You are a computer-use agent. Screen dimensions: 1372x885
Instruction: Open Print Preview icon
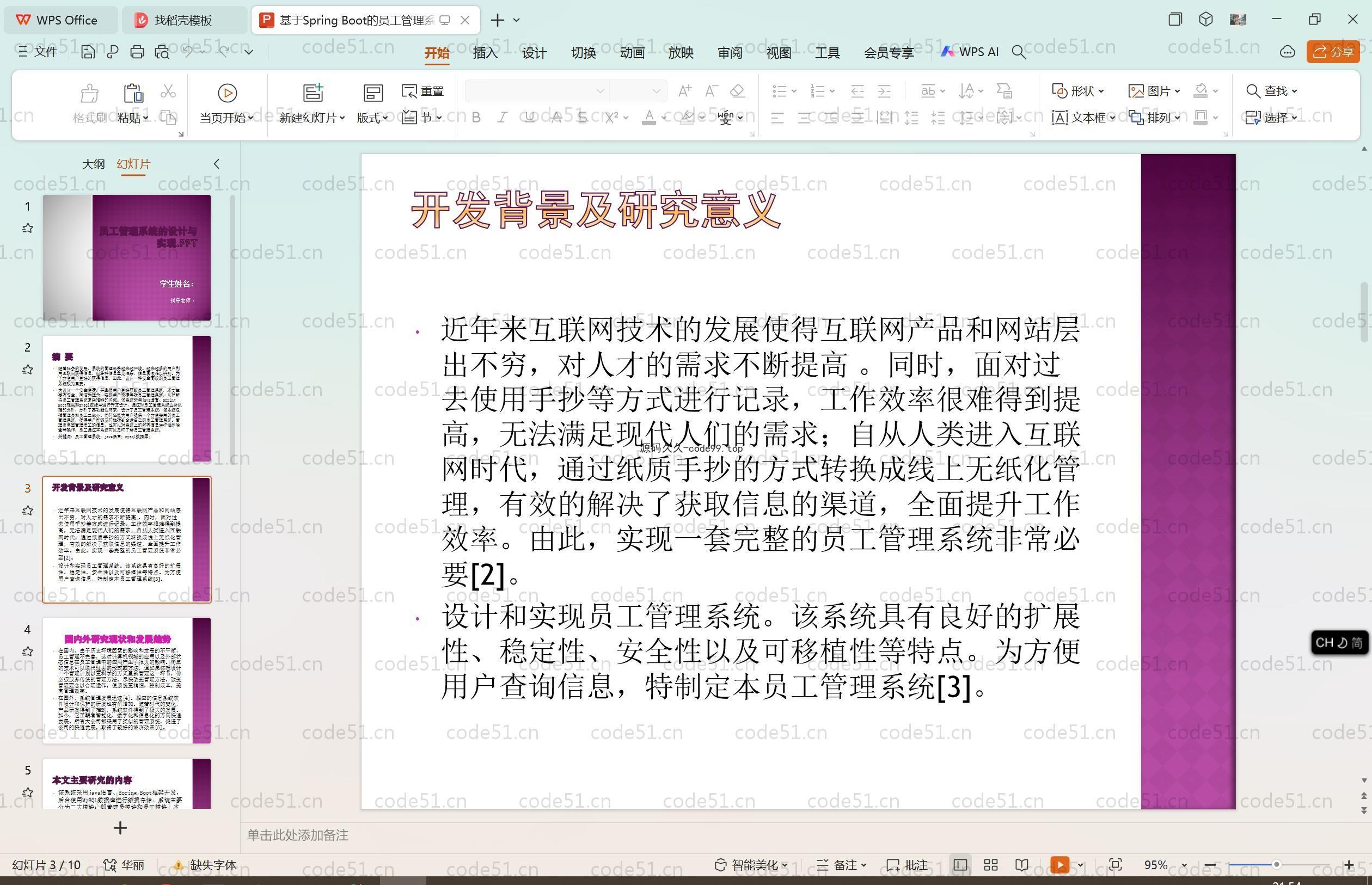[x=162, y=52]
